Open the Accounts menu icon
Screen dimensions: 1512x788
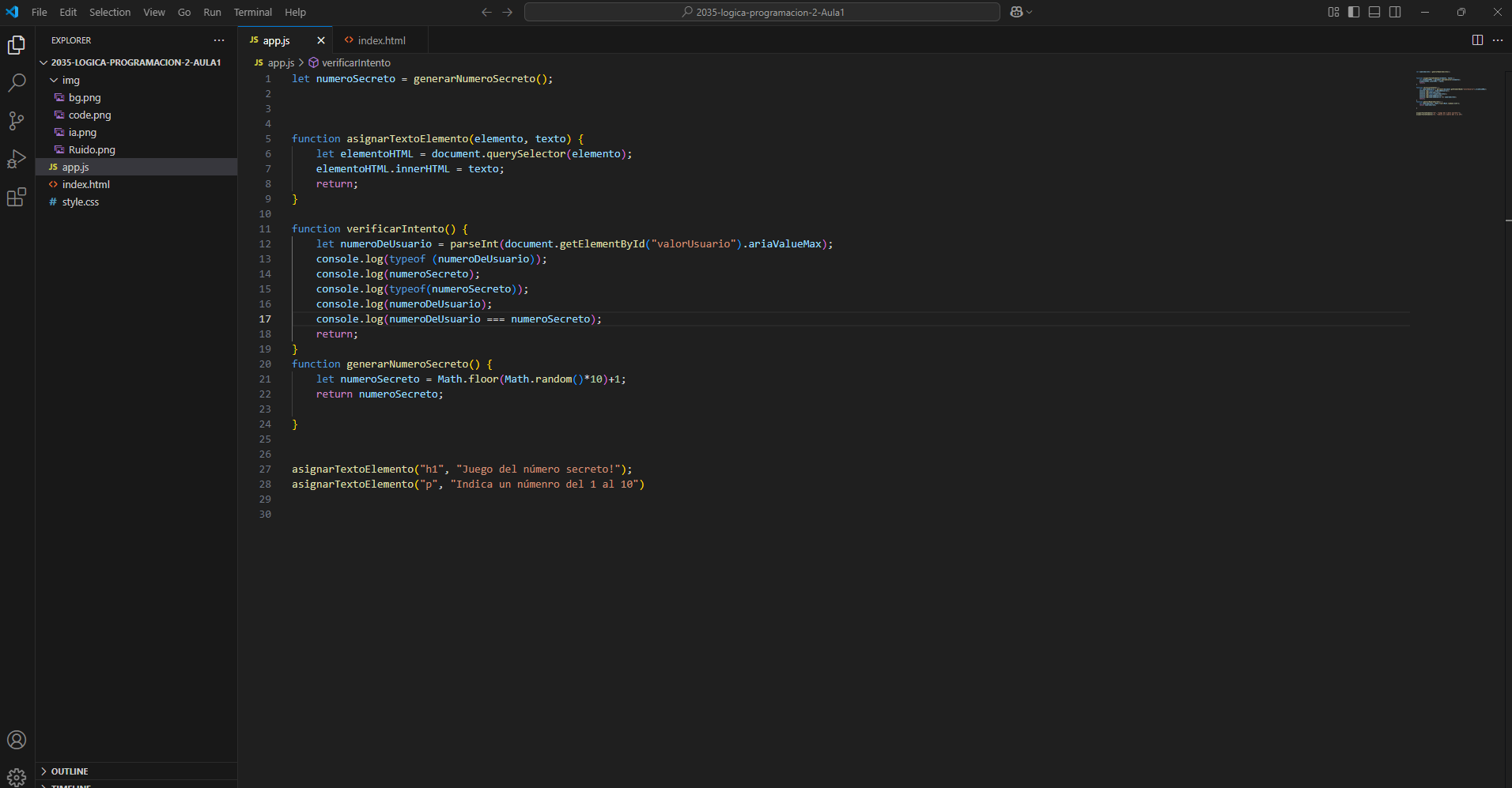[x=17, y=740]
